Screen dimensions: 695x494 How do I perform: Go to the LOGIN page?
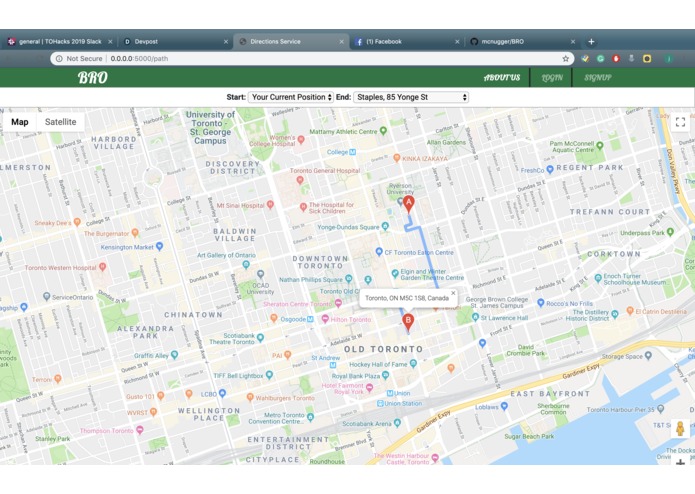(x=552, y=78)
